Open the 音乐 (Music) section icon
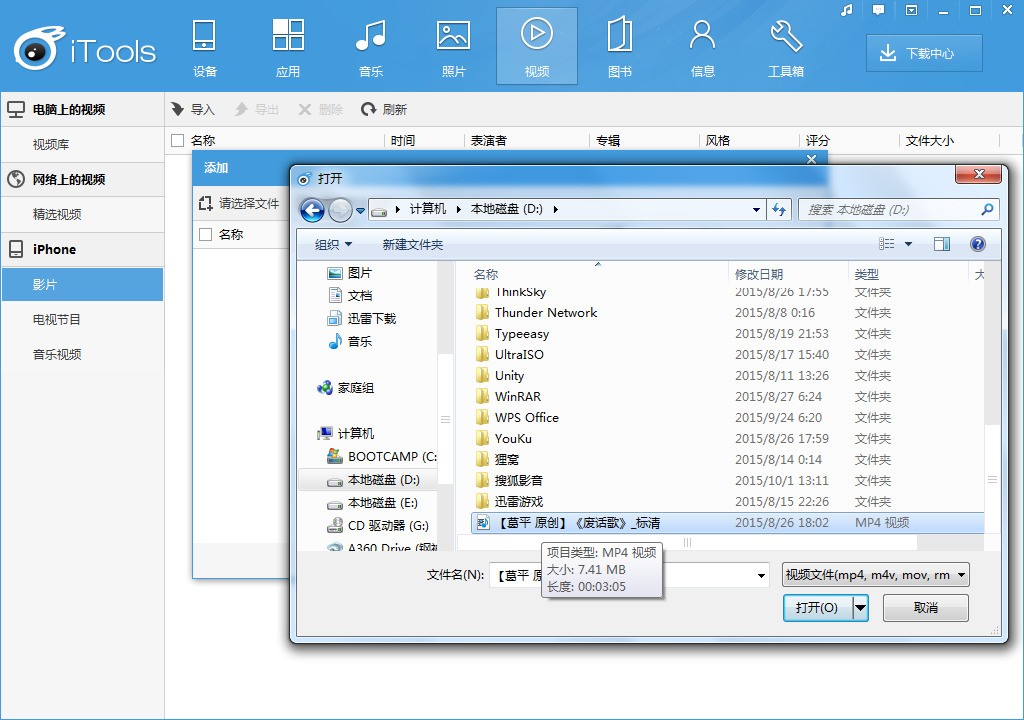 tap(371, 36)
